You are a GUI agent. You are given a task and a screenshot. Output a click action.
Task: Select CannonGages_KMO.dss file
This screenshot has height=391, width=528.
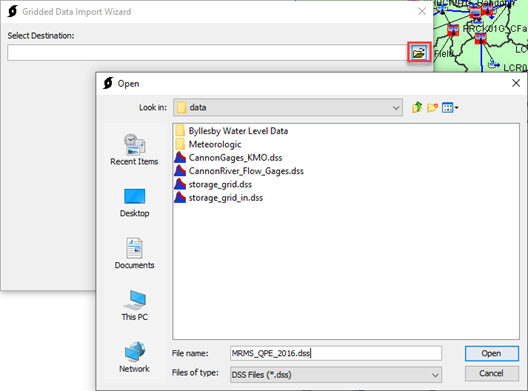pyautogui.click(x=228, y=158)
